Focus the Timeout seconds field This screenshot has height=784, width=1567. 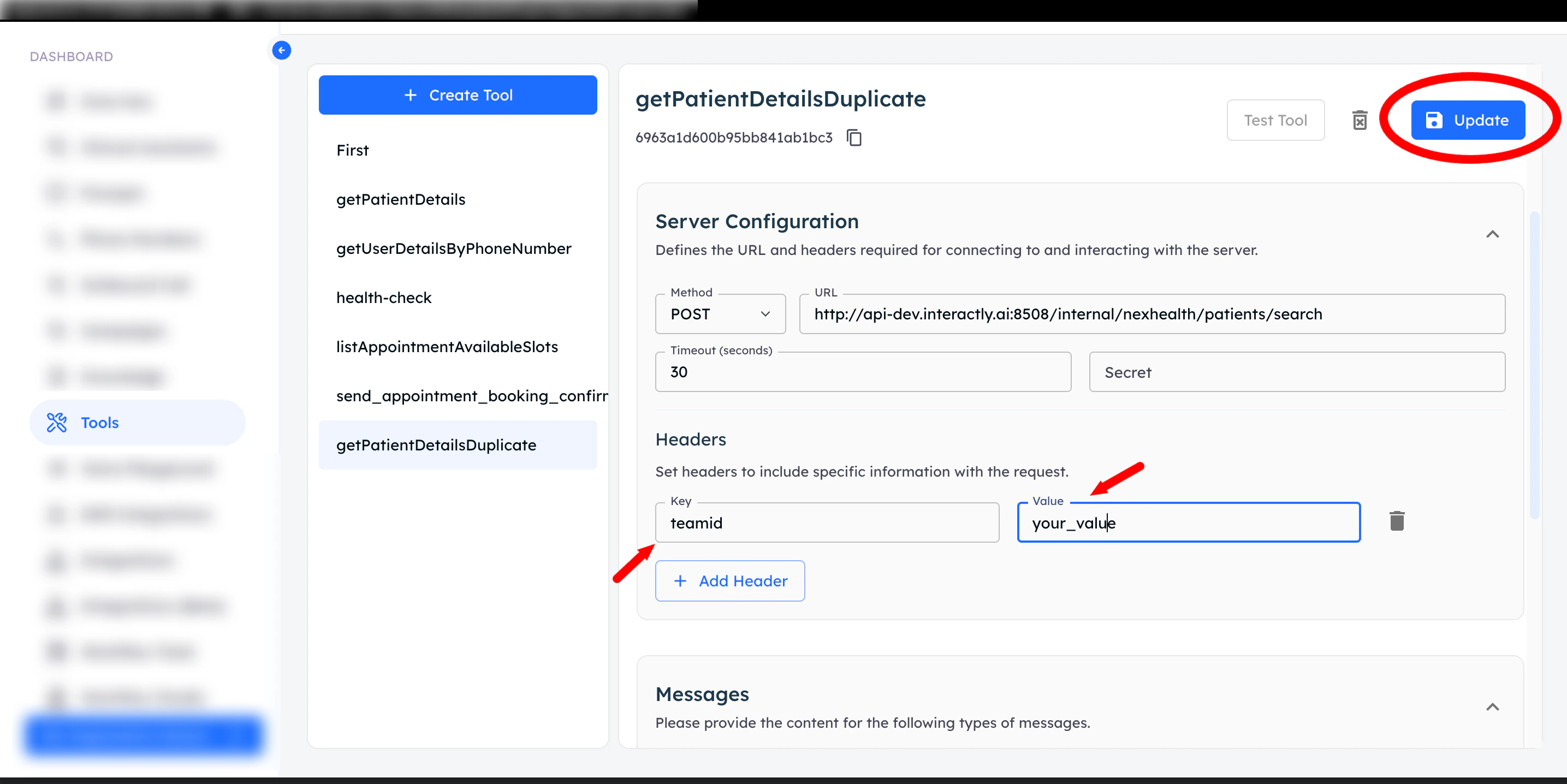(x=862, y=372)
